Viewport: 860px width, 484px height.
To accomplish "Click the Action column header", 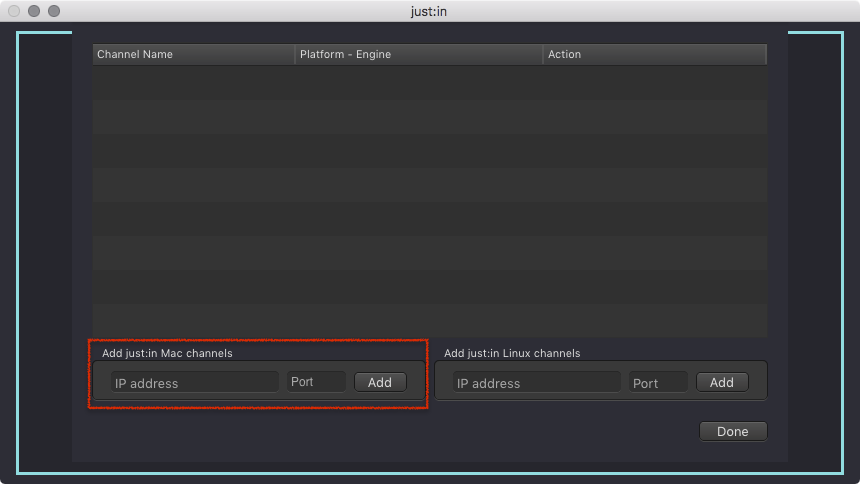I will point(655,54).
